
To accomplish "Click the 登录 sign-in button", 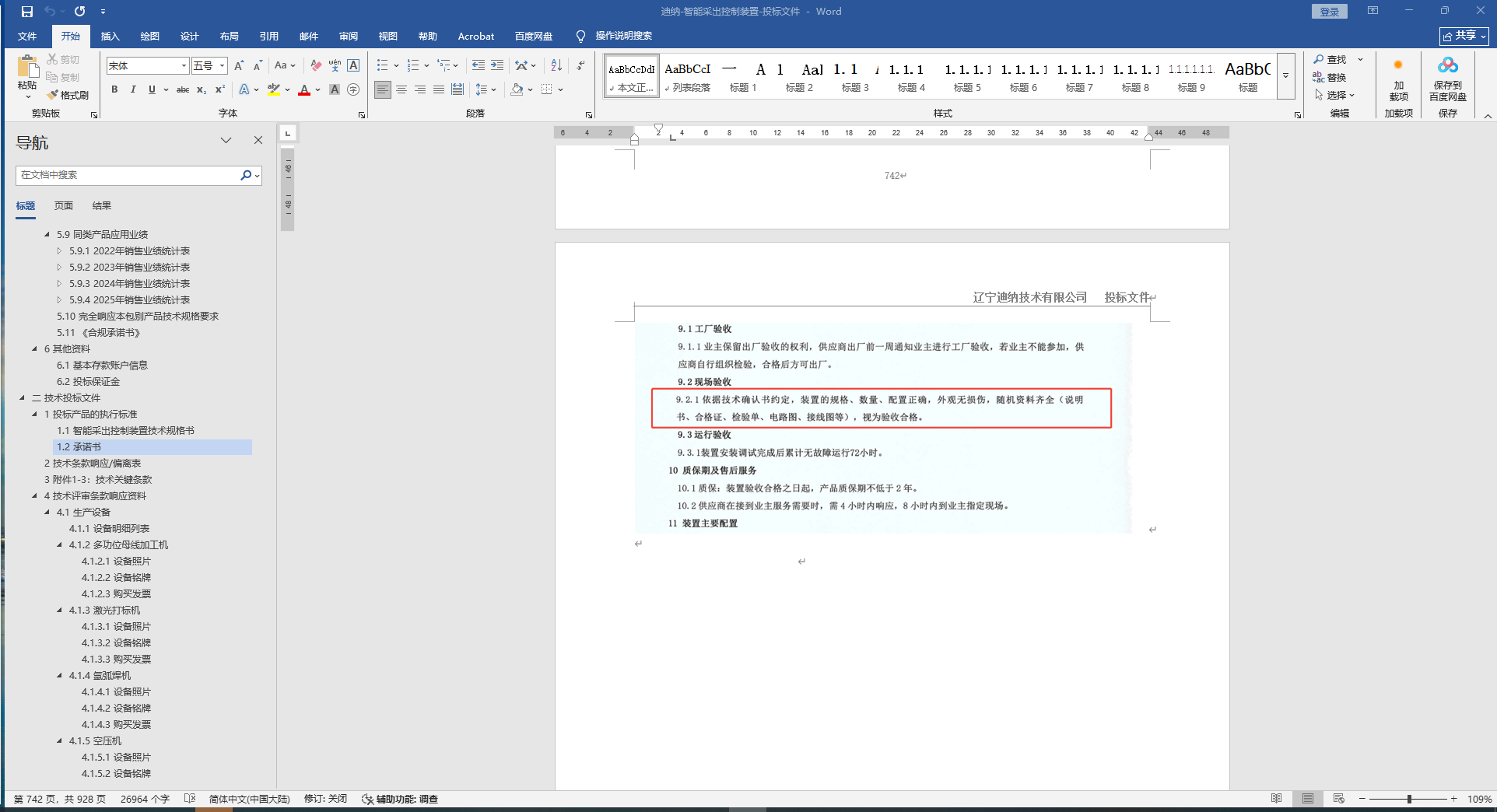I will (x=1329, y=12).
